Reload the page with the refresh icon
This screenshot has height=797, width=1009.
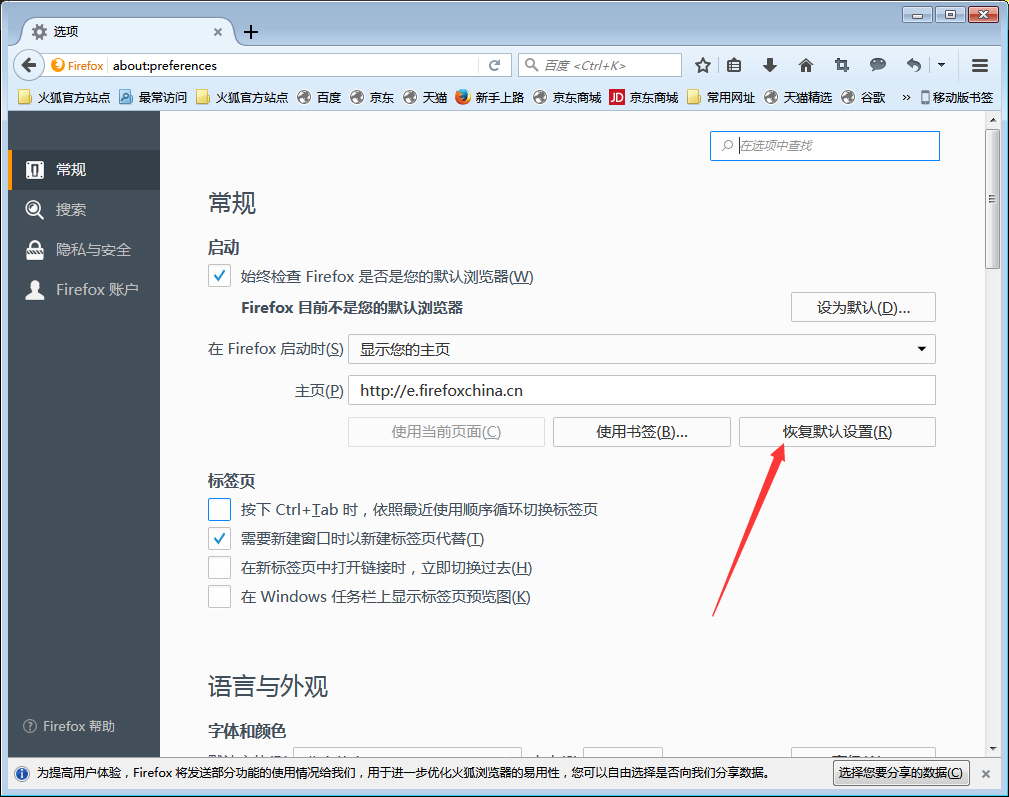pyautogui.click(x=494, y=64)
